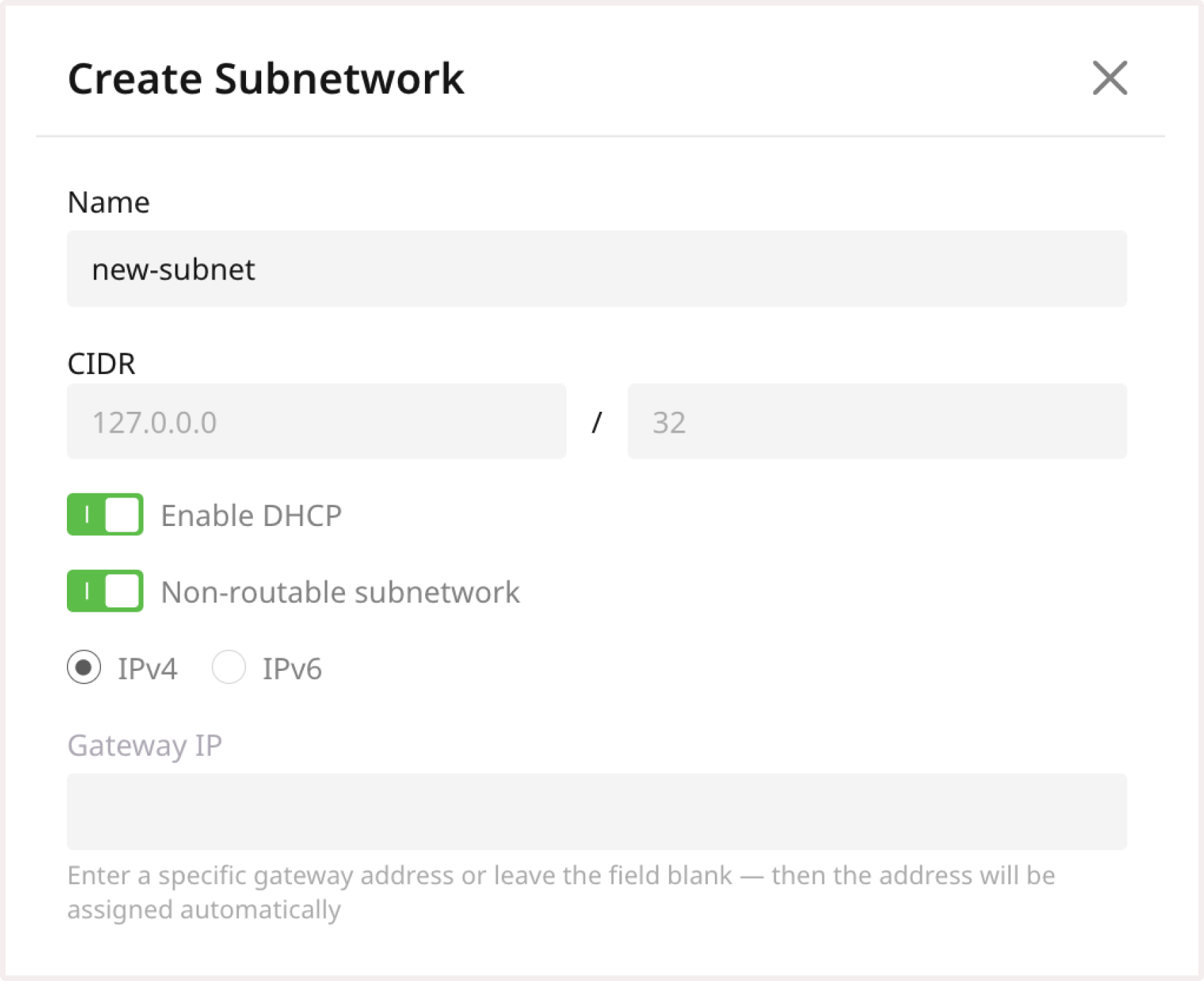Click the Enable DHCP text label
Image resolution: width=1204 pixels, height=981 pixels.
pos(252,515)
